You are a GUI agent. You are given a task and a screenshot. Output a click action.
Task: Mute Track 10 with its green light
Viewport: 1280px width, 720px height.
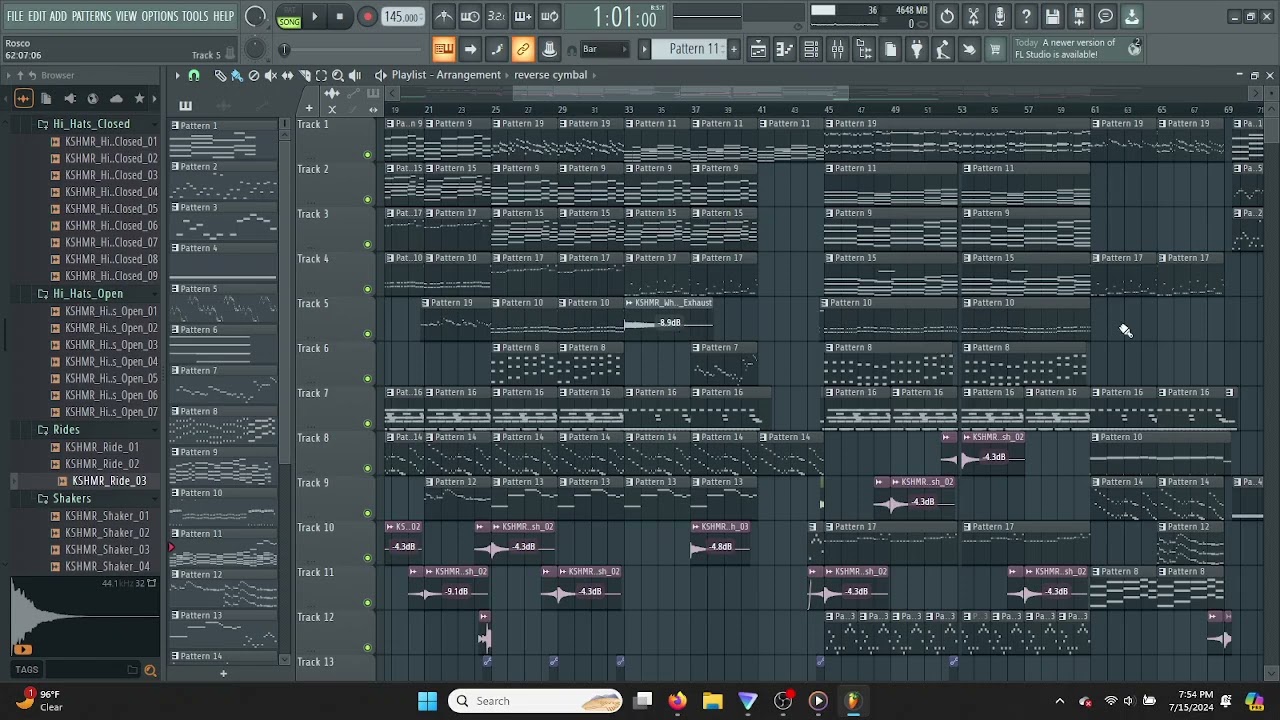[x=367, y=558]
